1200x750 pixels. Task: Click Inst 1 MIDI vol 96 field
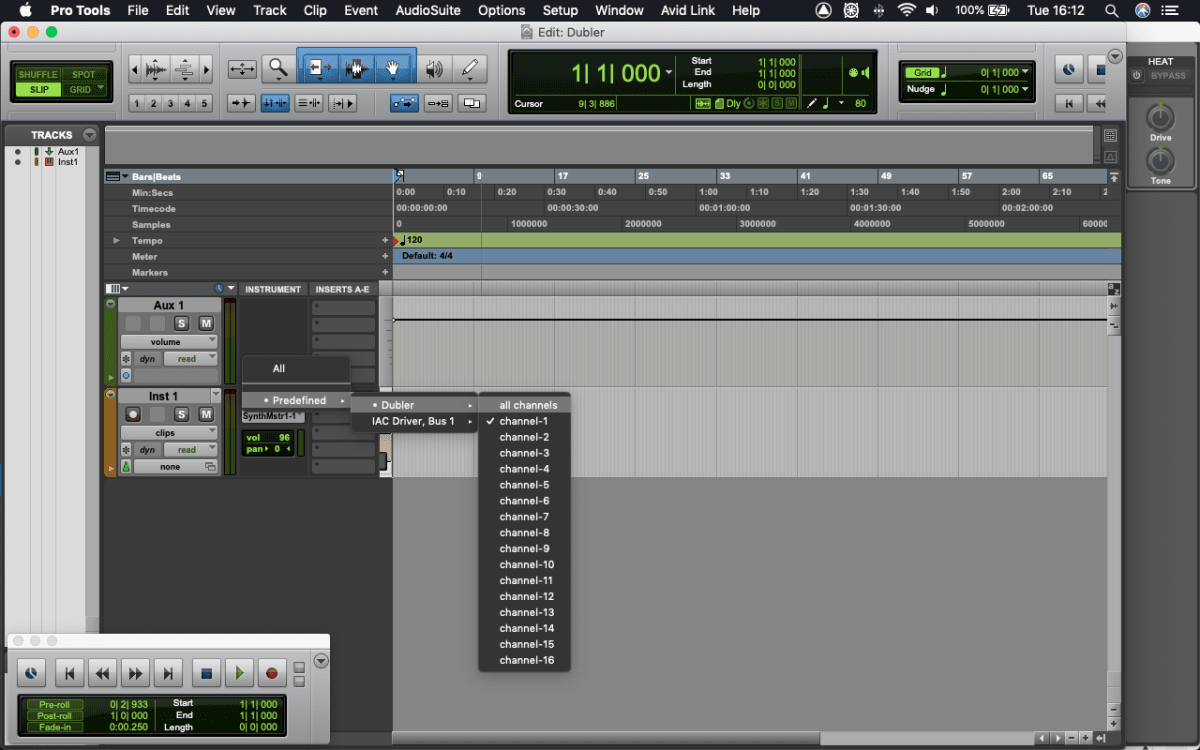(x=268, y=437)
